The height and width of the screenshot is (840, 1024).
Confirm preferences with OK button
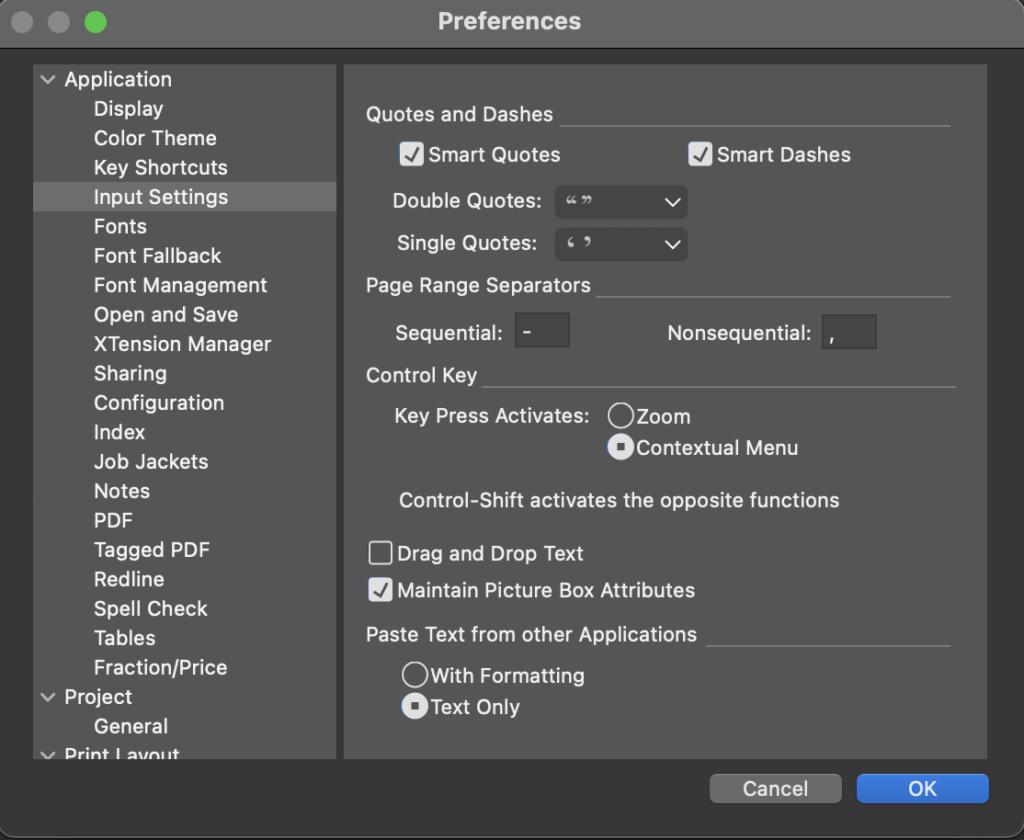point(922,789)
